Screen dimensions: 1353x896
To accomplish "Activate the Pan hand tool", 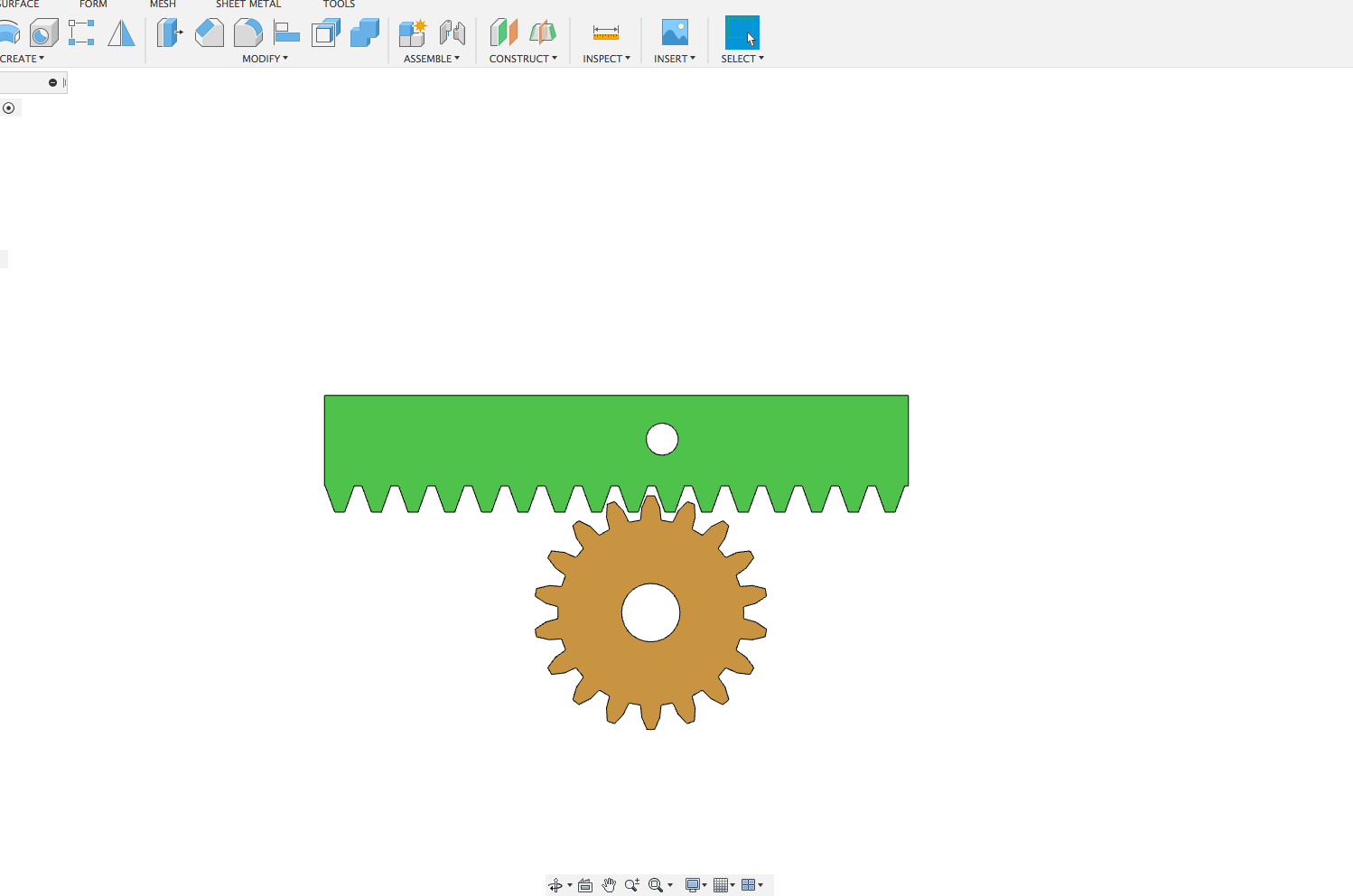I will coord(609,885).
